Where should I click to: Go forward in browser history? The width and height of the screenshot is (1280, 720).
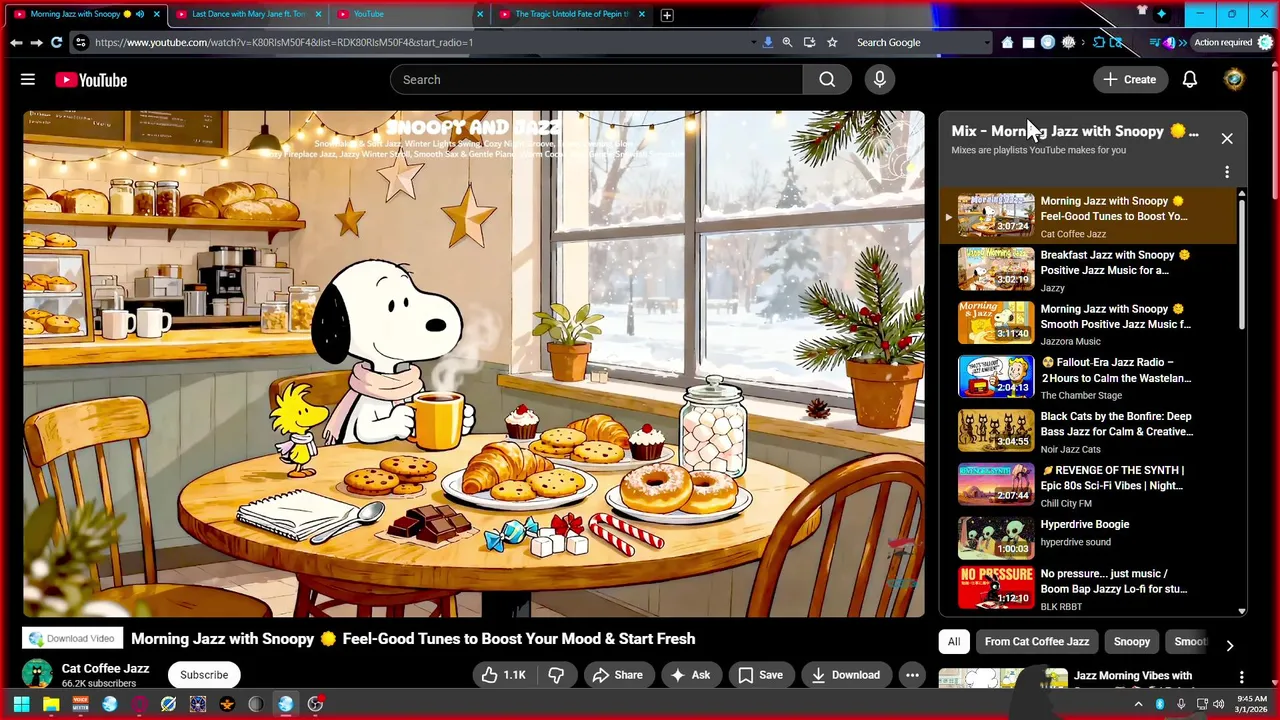click(36, 42)
